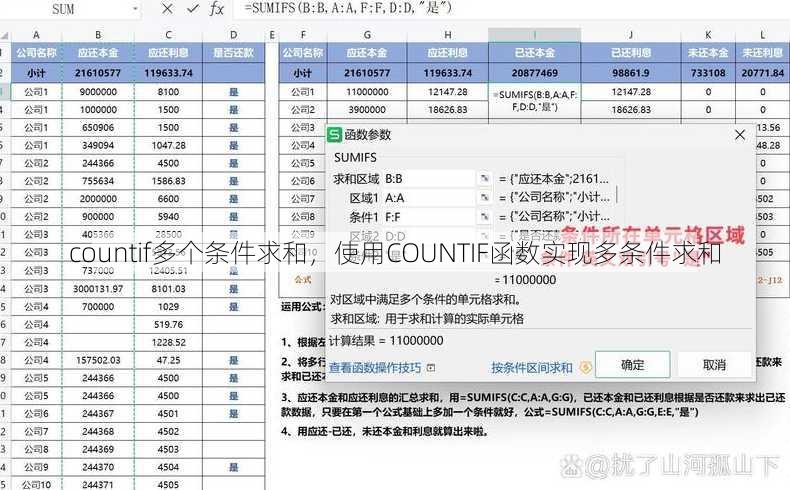The height and width of the screenshot is (490, 790).
Task: Confirm dialog with 确定 button
Action: click(632, 365)
